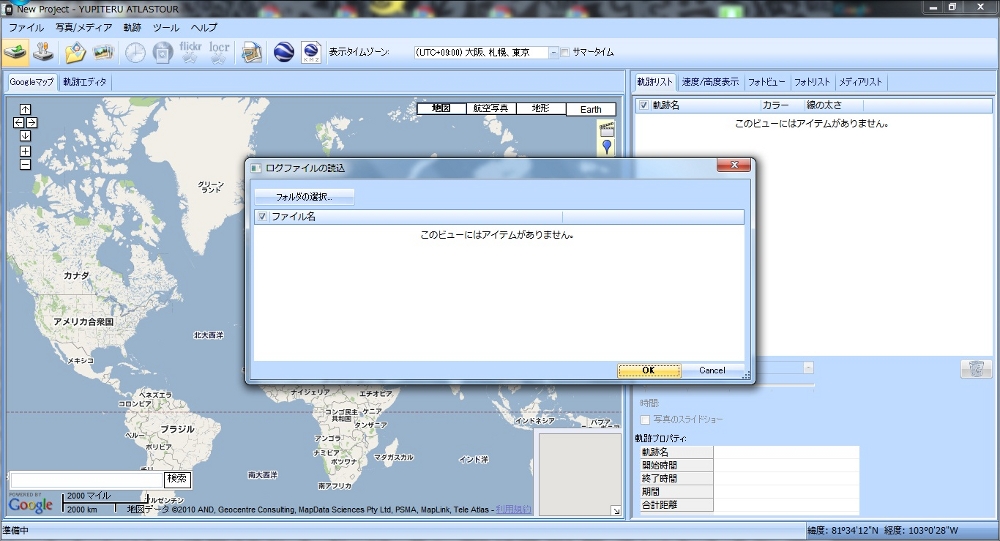The height and width of the screenshot is (541, 1000).
Task: Click the map zoom-in plus button
Action: point(25,151)
